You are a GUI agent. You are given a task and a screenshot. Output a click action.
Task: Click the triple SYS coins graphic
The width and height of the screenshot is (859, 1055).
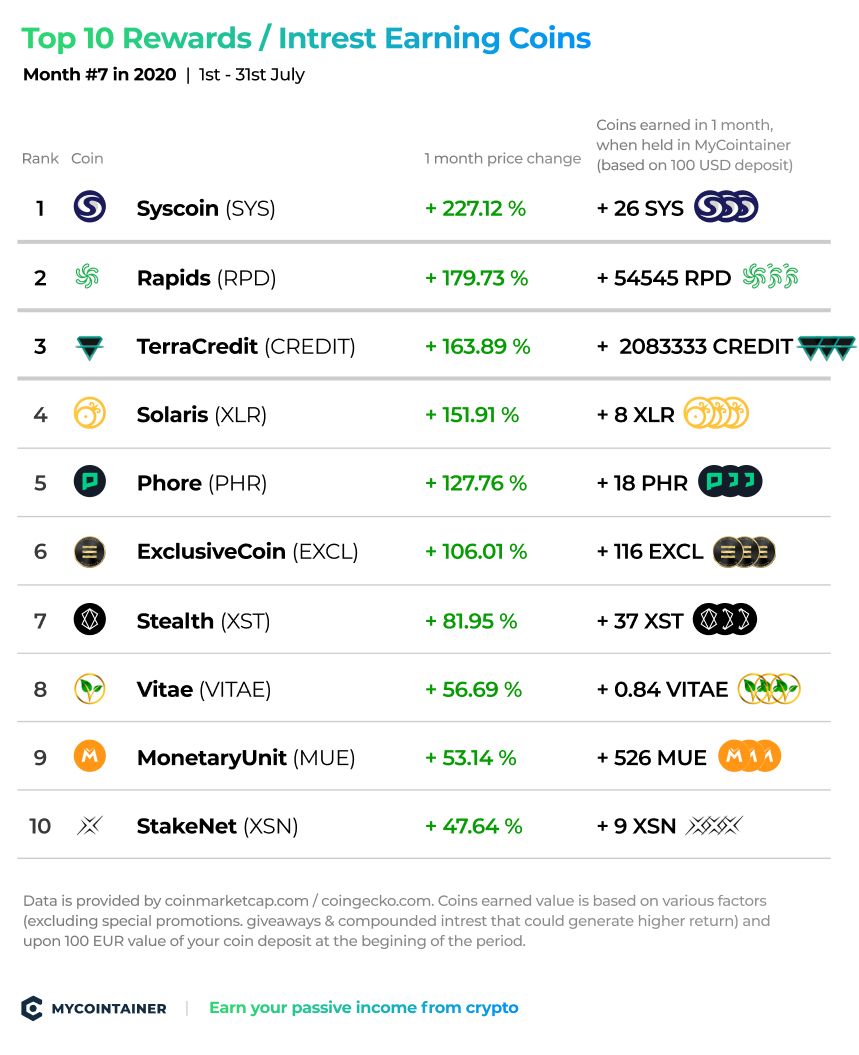[726, 207]
